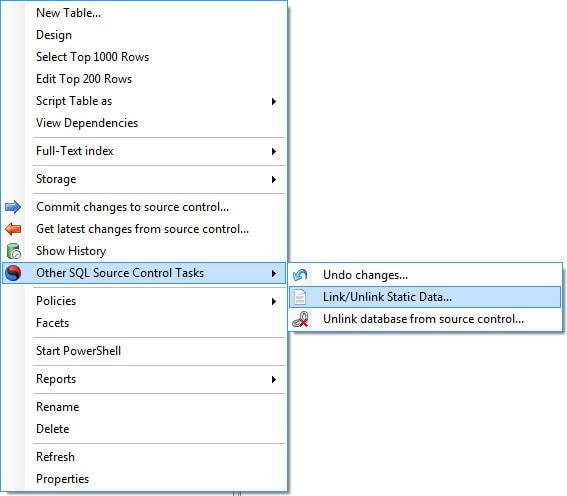Click the Link/Unlink Static Data document icon

point(300,297)
